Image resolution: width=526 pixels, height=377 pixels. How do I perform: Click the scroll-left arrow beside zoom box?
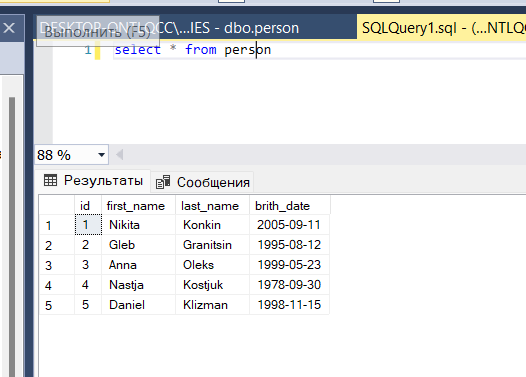[119, 155]
